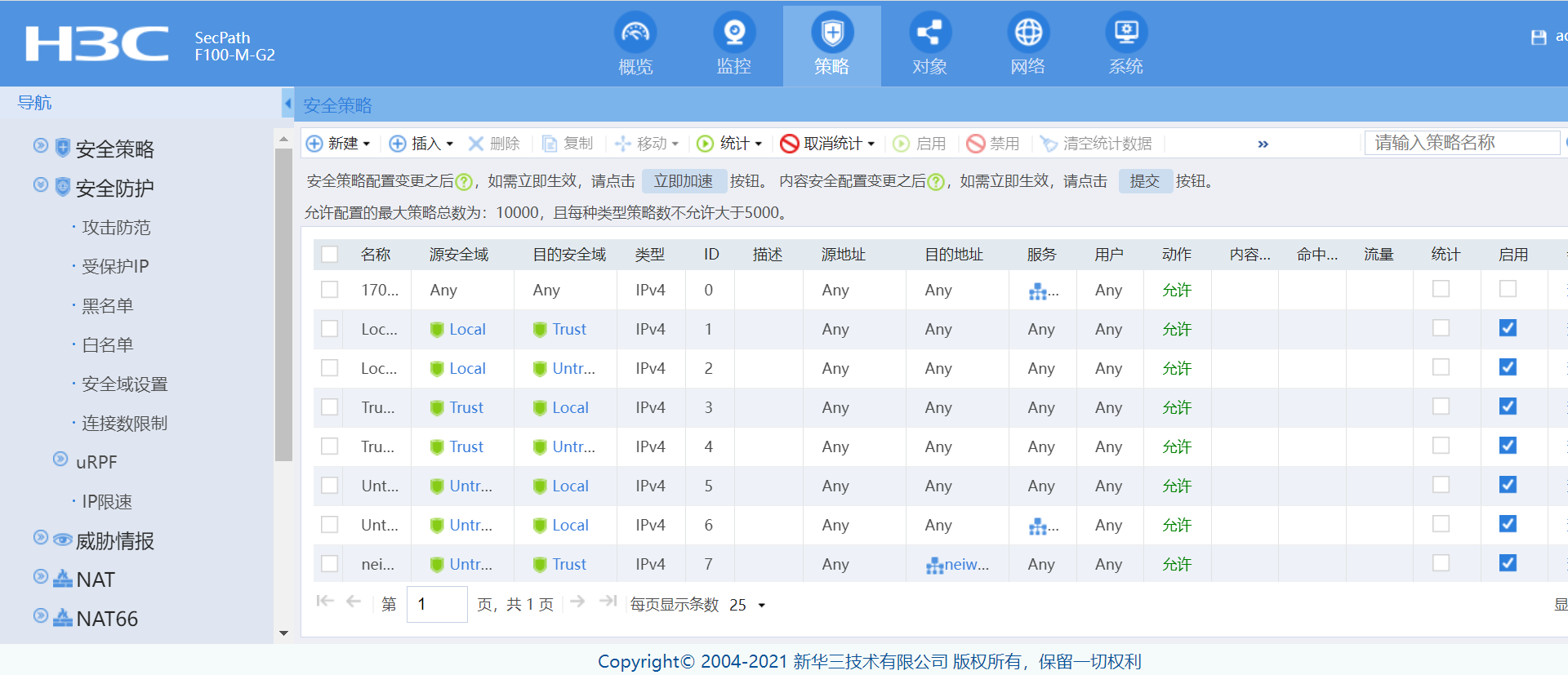Image resolution: width=1568 pixels, height=675 pixels.
Task: Open the 概览 overview dashboard icon
Action: (x=635, y=33)
